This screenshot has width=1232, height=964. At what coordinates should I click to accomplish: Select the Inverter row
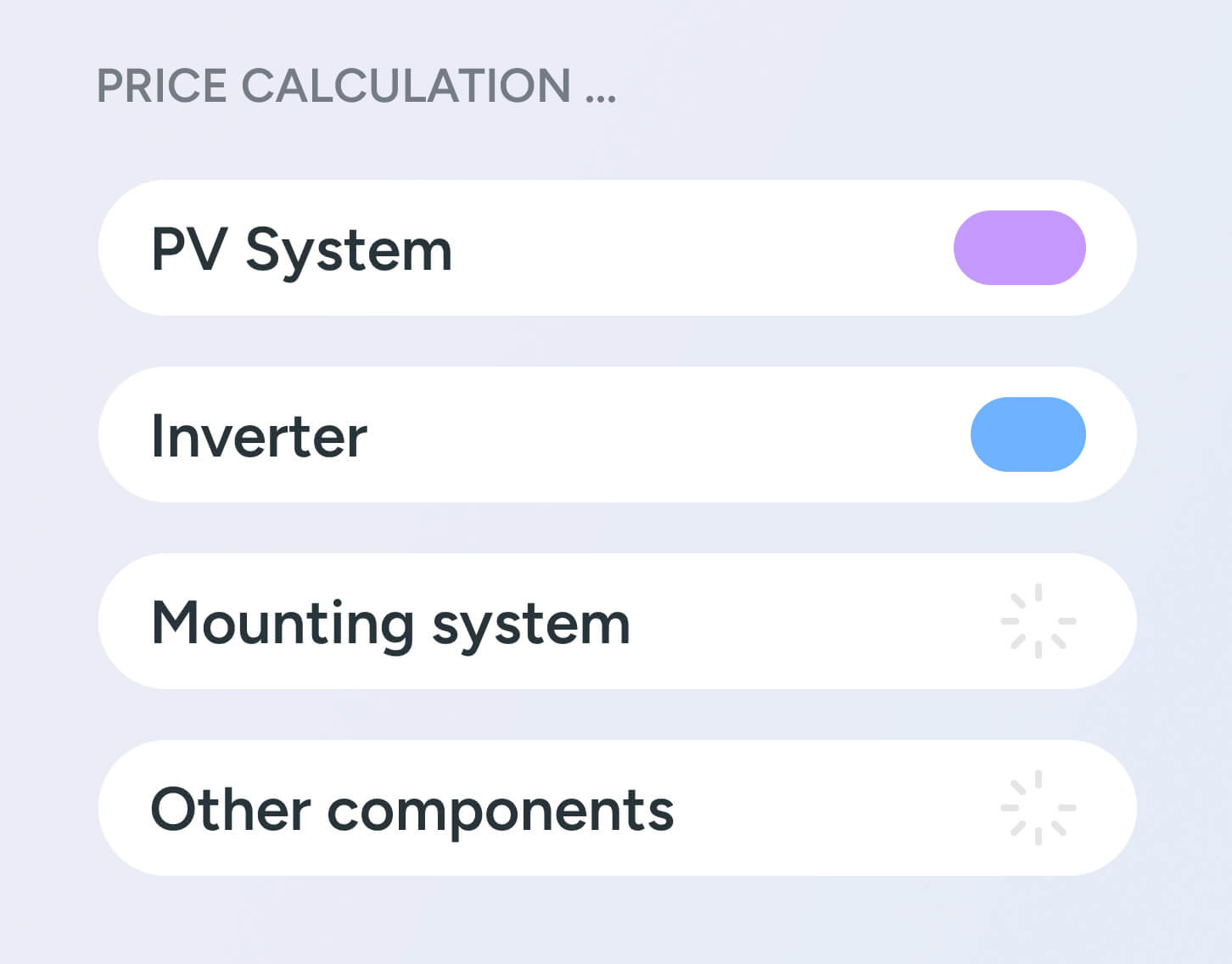pos(617,434)
